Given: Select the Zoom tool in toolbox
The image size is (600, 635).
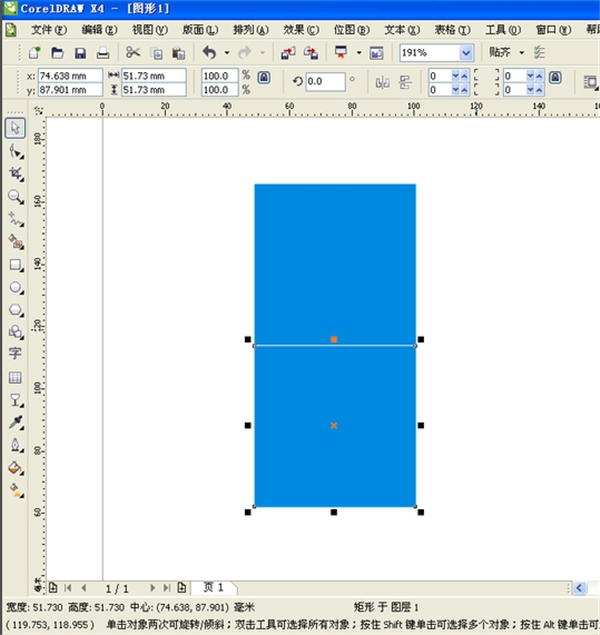Looking at the screenshot, I should tap(16, 196).
